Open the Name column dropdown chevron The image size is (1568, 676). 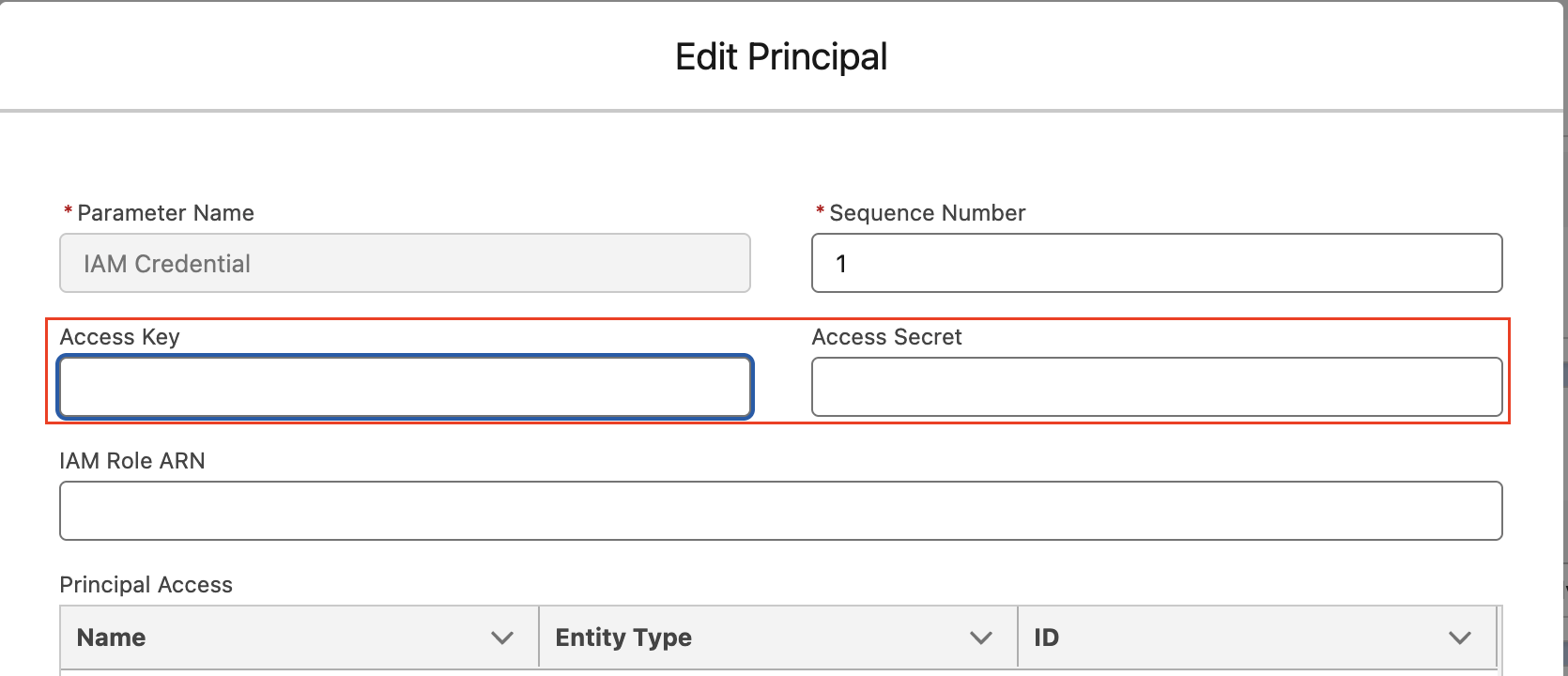click(502, 638)
